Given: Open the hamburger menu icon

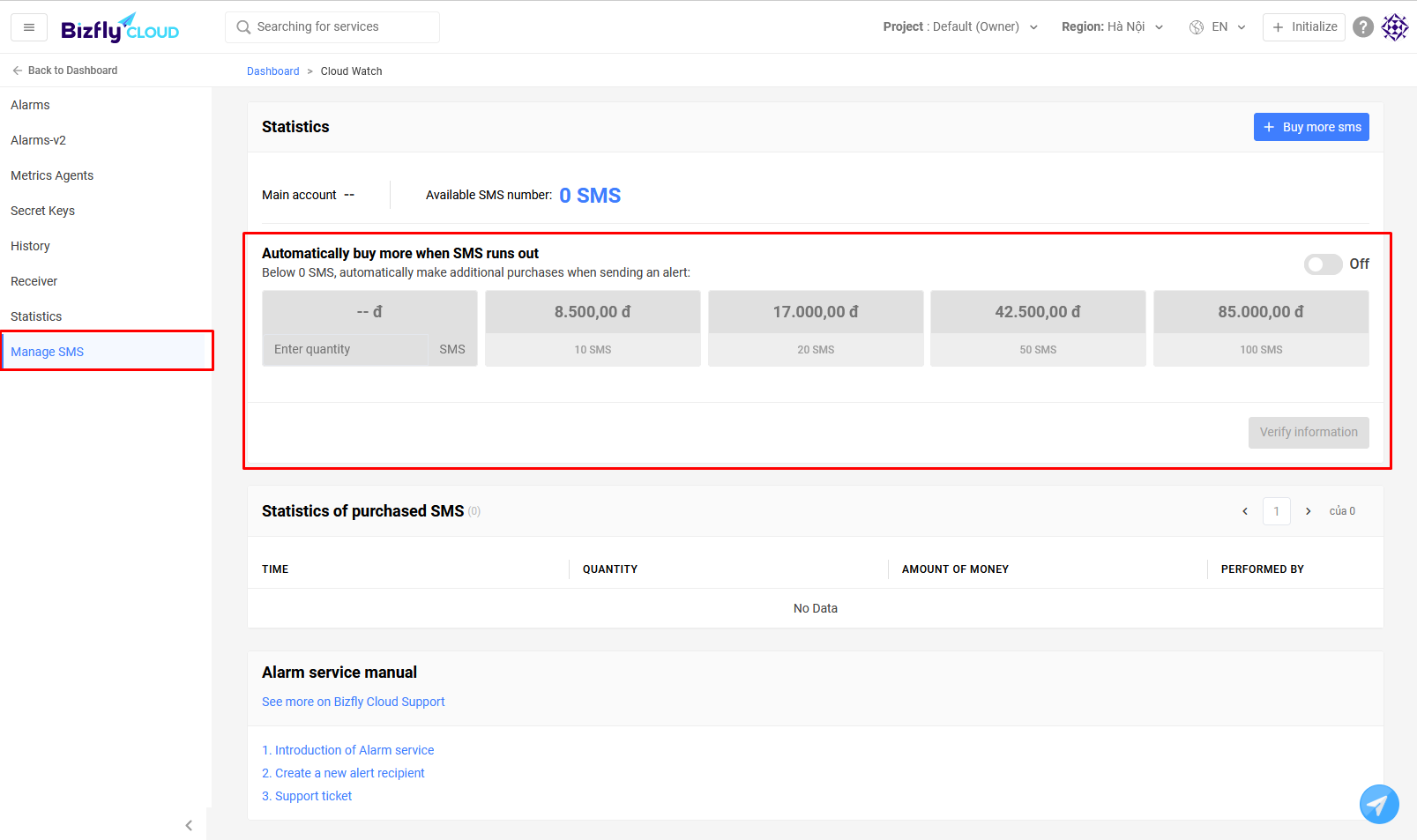Looking at the screenshot, I should (x=29, y=27).
